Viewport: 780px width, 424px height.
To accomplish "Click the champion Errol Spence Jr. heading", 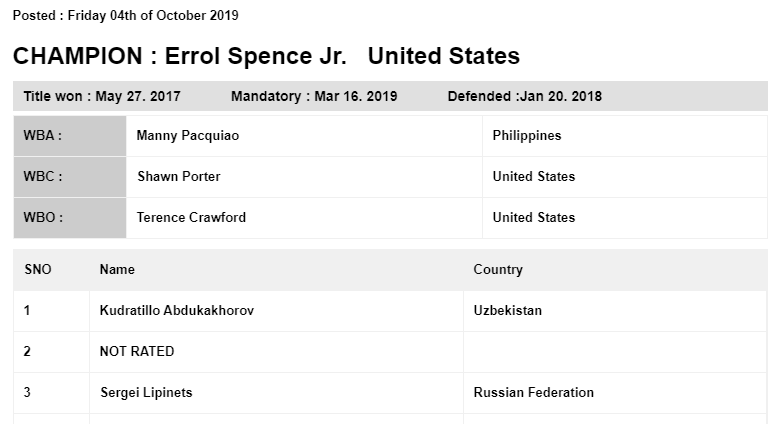I will (x=266, y=56).
